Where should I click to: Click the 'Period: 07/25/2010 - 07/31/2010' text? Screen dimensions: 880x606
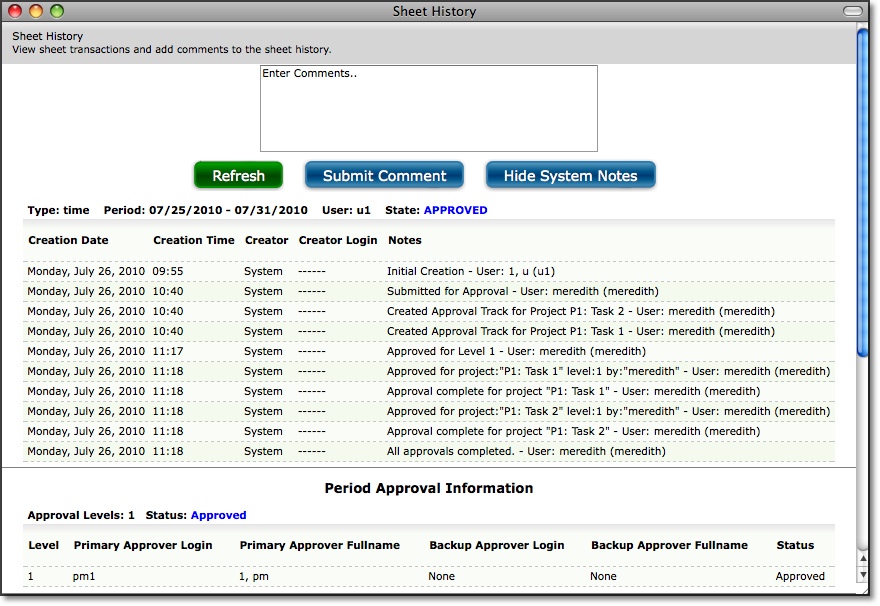[205, 210]
